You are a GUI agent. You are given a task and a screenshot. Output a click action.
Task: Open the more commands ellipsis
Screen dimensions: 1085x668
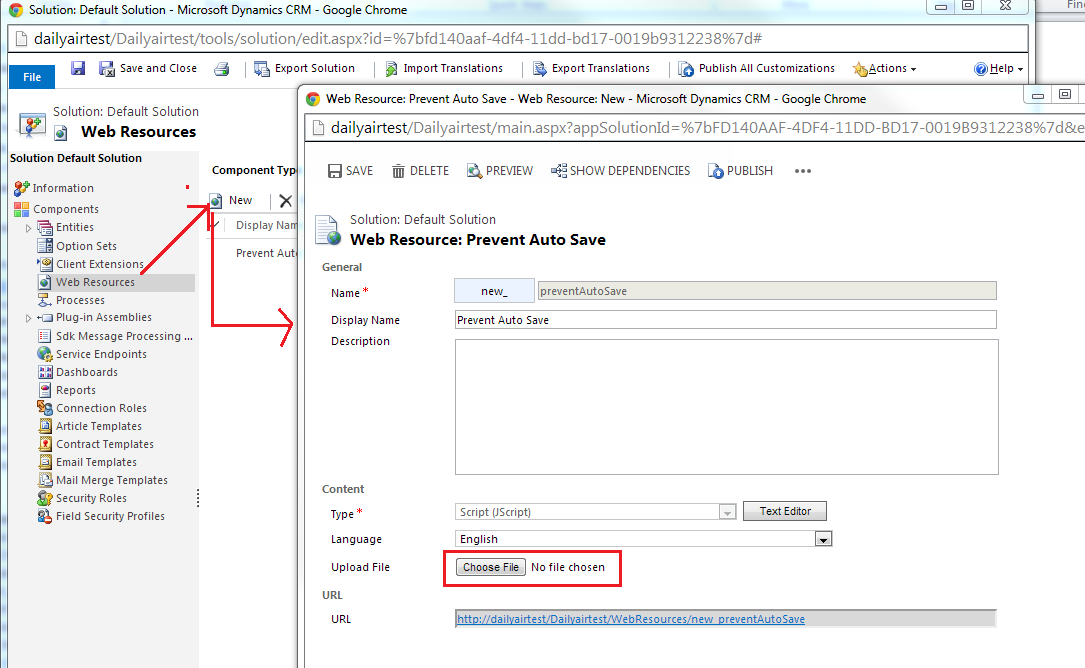coord(802,171)
